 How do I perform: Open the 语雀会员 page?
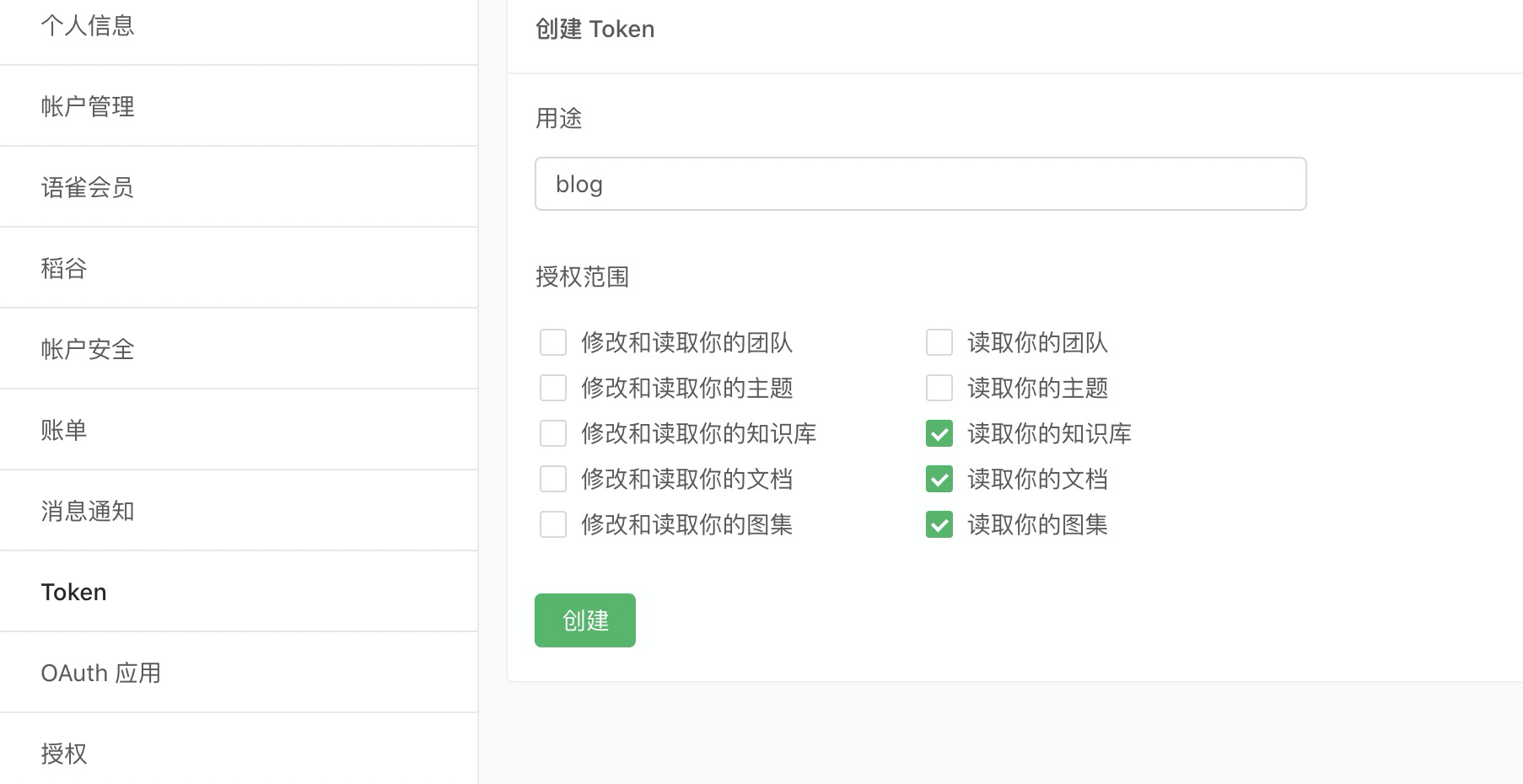88,188
